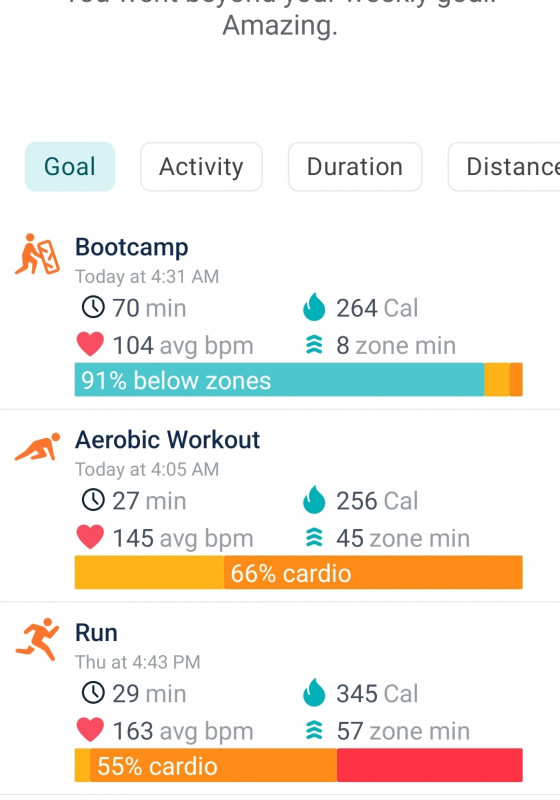Select the Distance filter chip
The image size is (560, 800).
click(504, 167)
